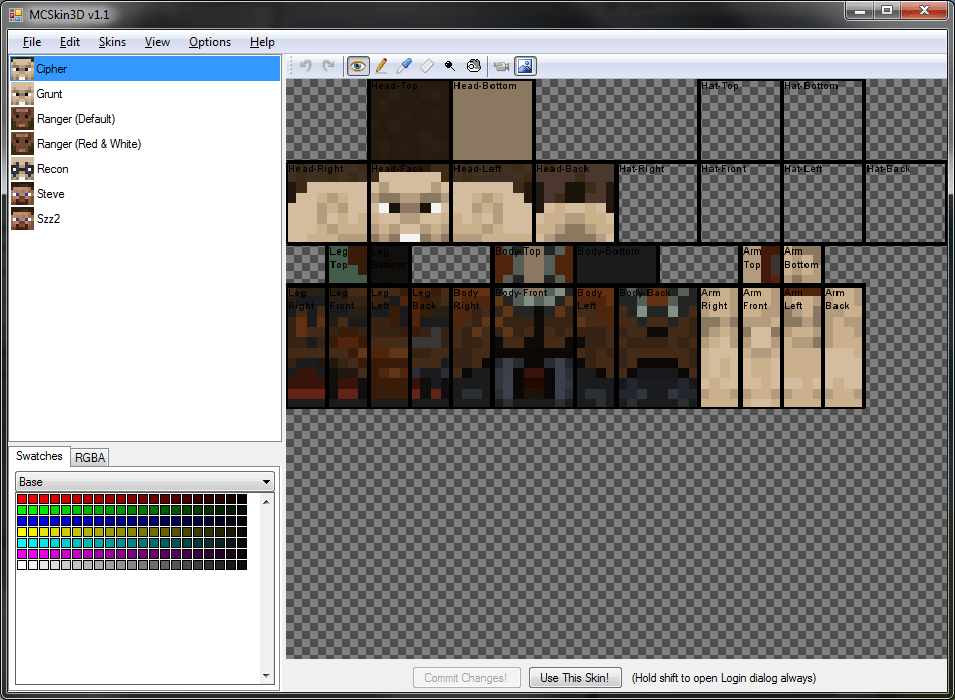Image resolution: width=955 pixels, height=700 pixels.
Task: Click the Hat-Front texture region
Action: [x=741, y=203]
